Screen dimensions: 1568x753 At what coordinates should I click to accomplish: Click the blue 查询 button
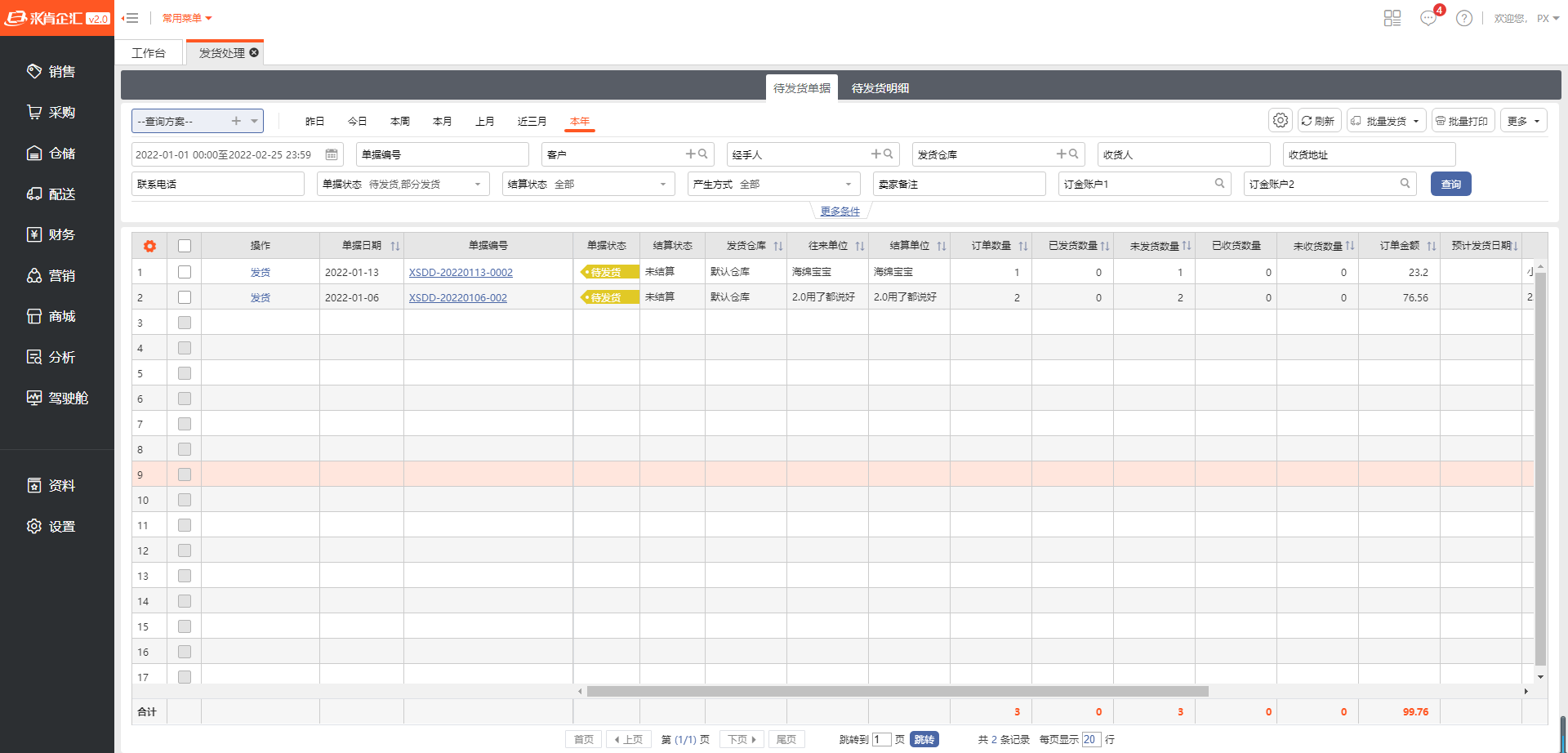pyautogui.click(x=1450, y=184)
